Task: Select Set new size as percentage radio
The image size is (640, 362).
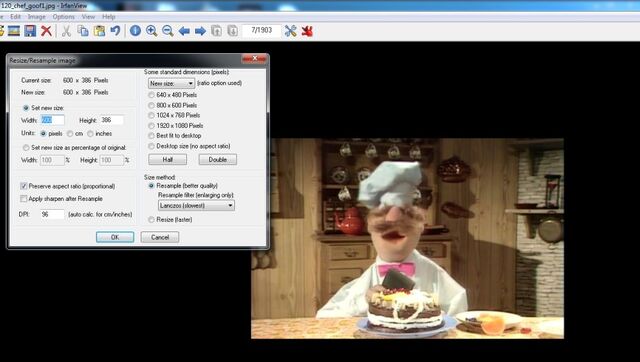Action: (26, 148)
